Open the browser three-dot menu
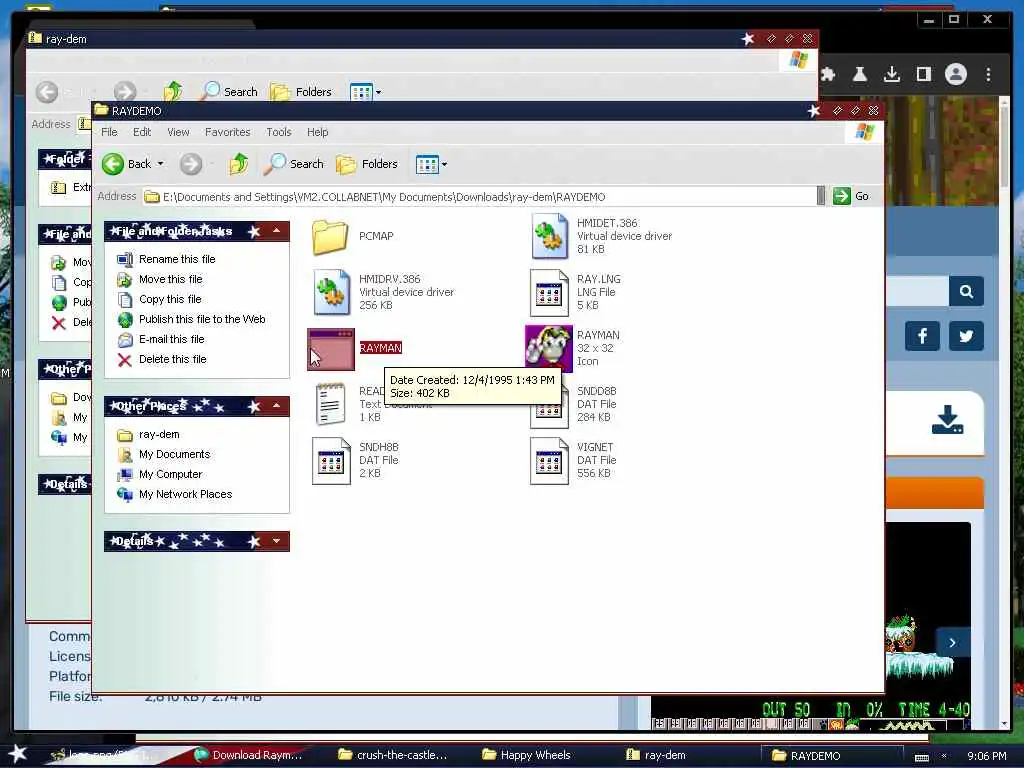 pyautogui.click(x=988, y=74)
